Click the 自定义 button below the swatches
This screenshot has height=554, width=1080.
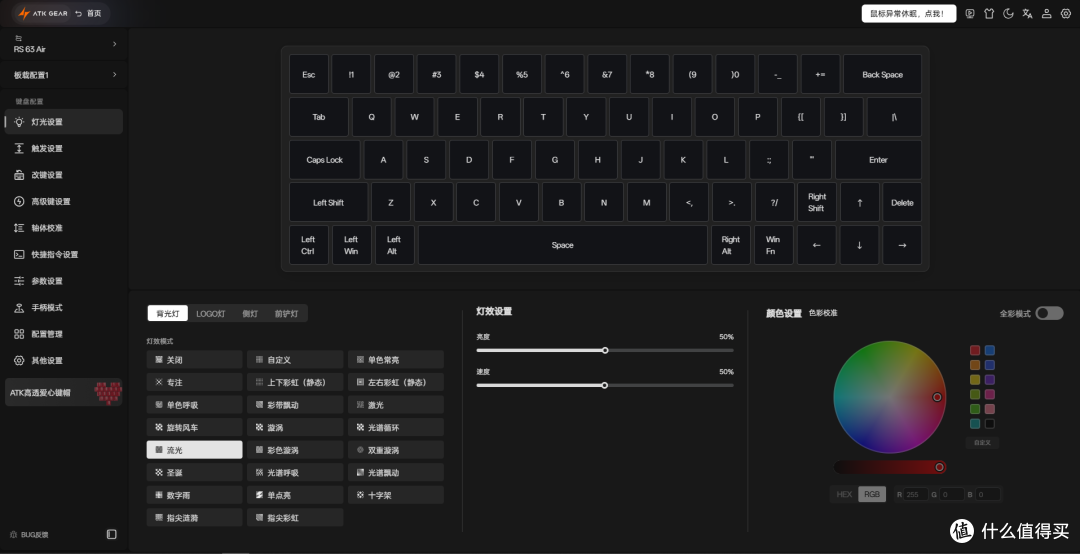pyautogui.click(x=982, y=443)
